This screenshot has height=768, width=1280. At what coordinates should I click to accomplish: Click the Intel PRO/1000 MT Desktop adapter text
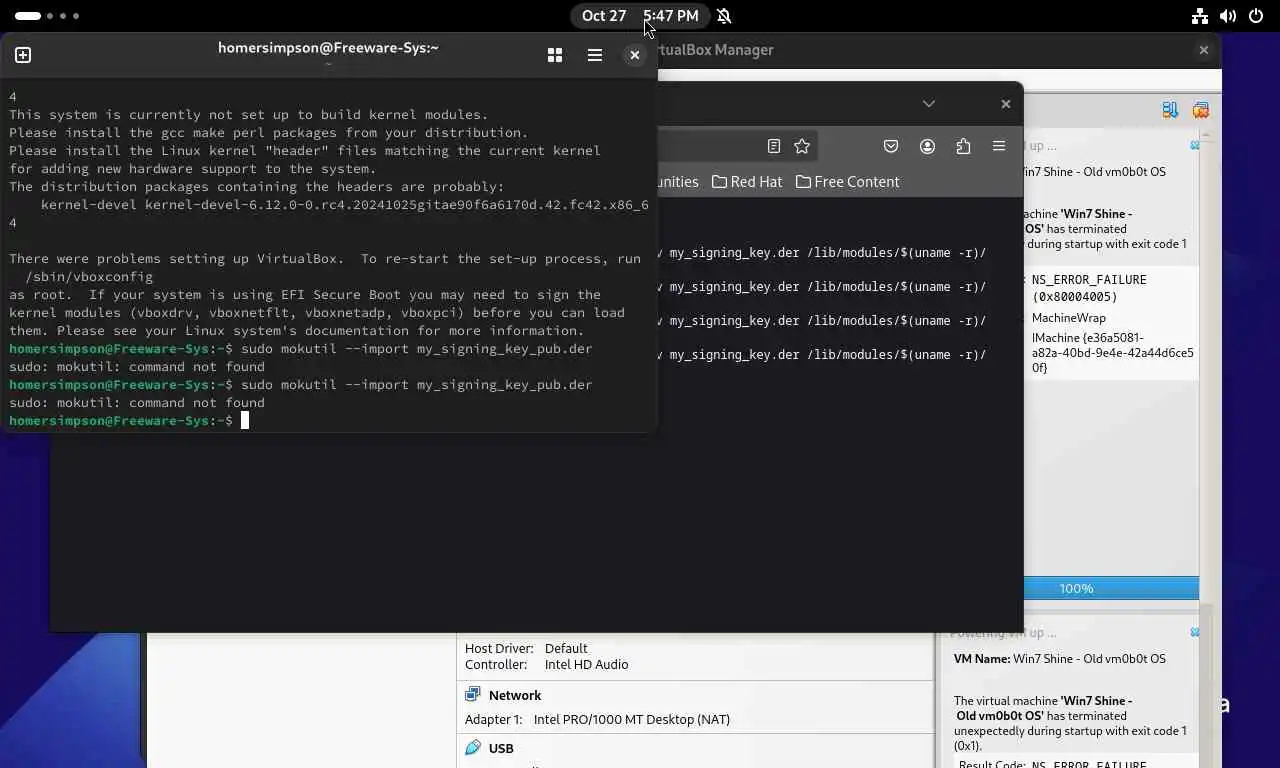pyautogui.click(x=632, y=720)
